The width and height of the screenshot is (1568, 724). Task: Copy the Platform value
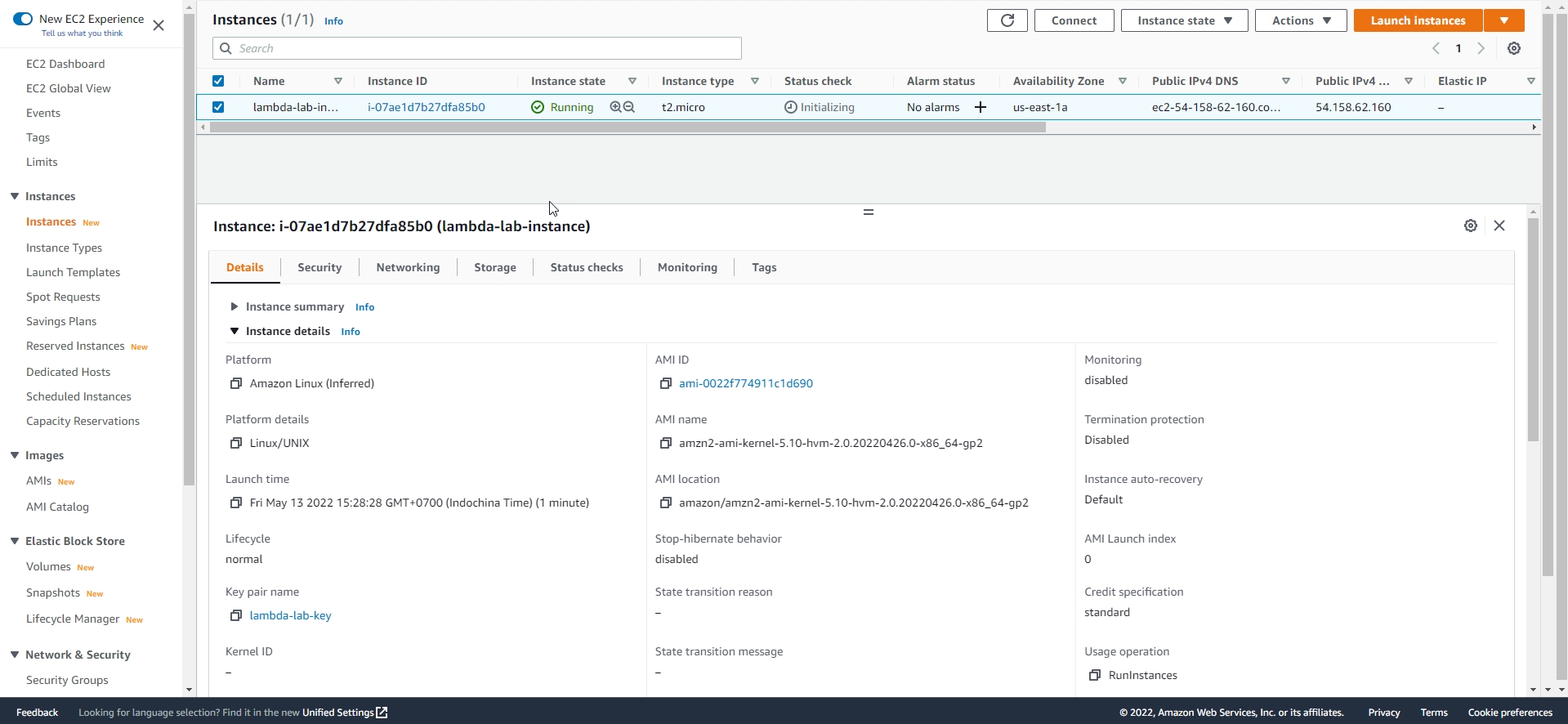click(x=236, y=383)
